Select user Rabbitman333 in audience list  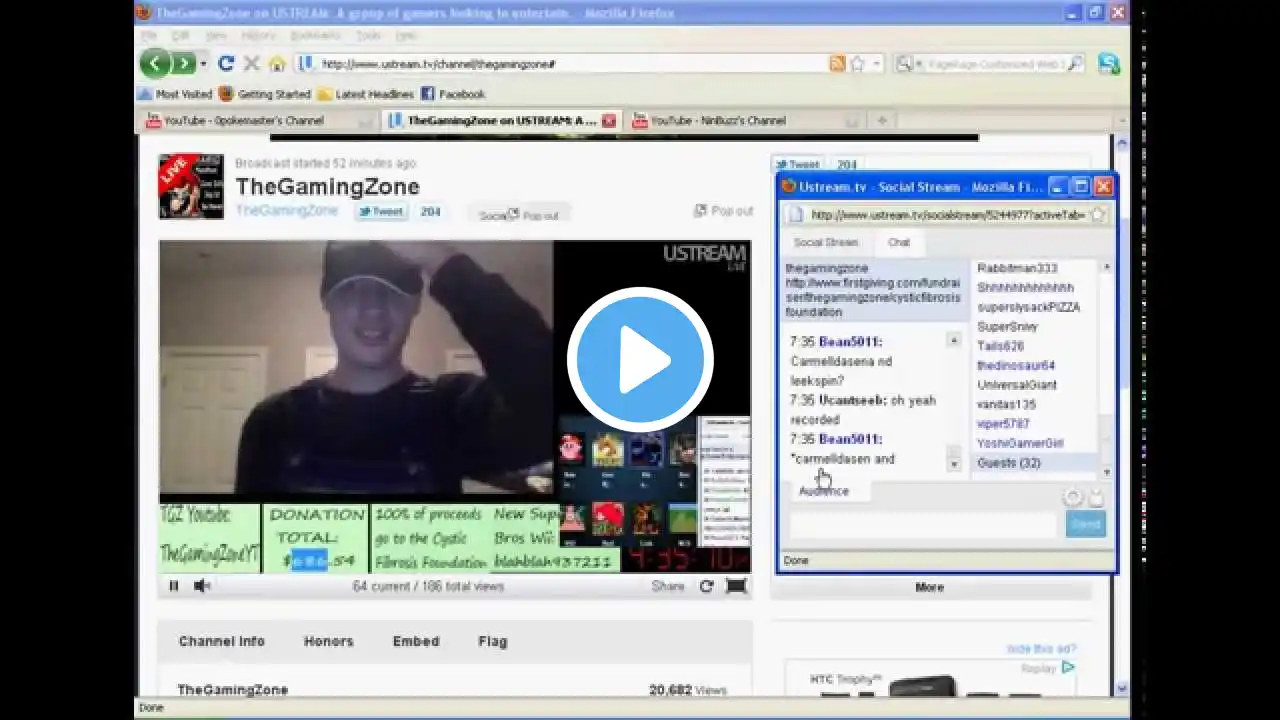coord(1017,268)
